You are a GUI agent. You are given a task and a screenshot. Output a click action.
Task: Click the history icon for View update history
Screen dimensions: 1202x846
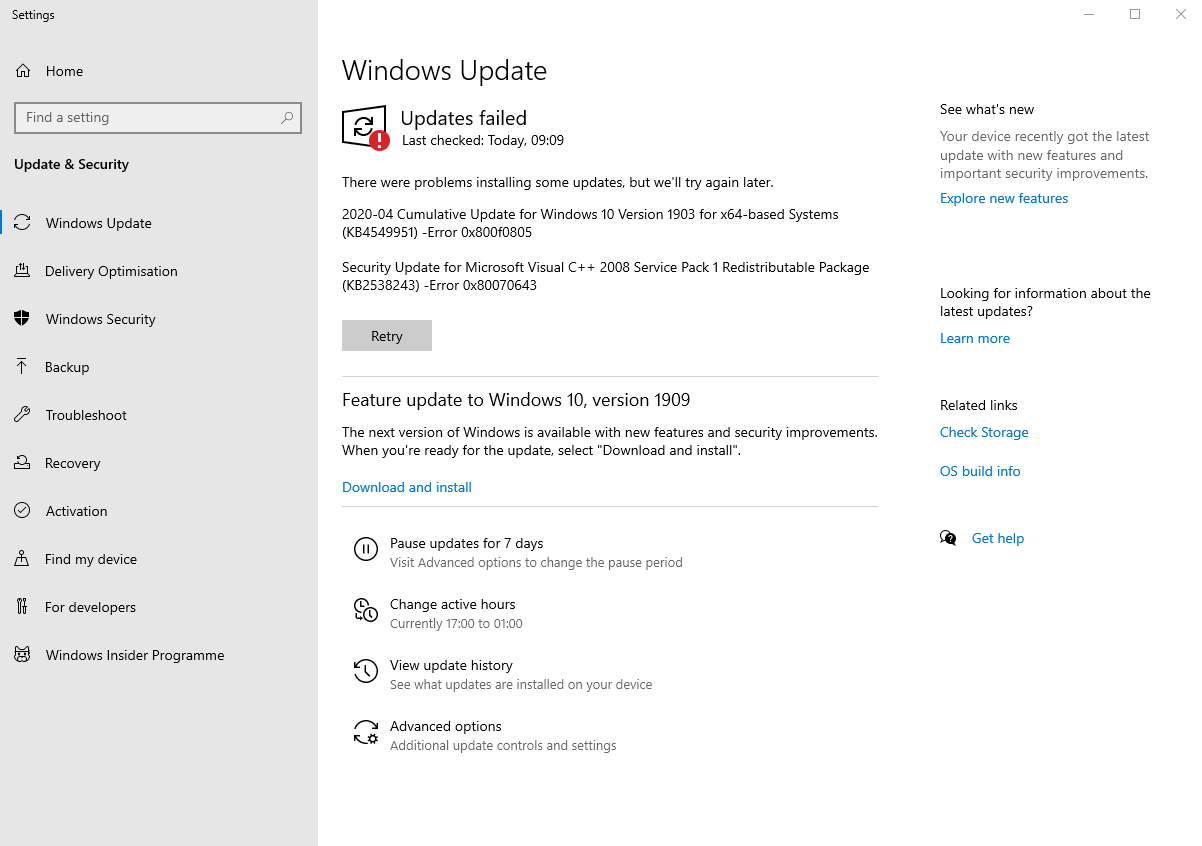(366, 671)
